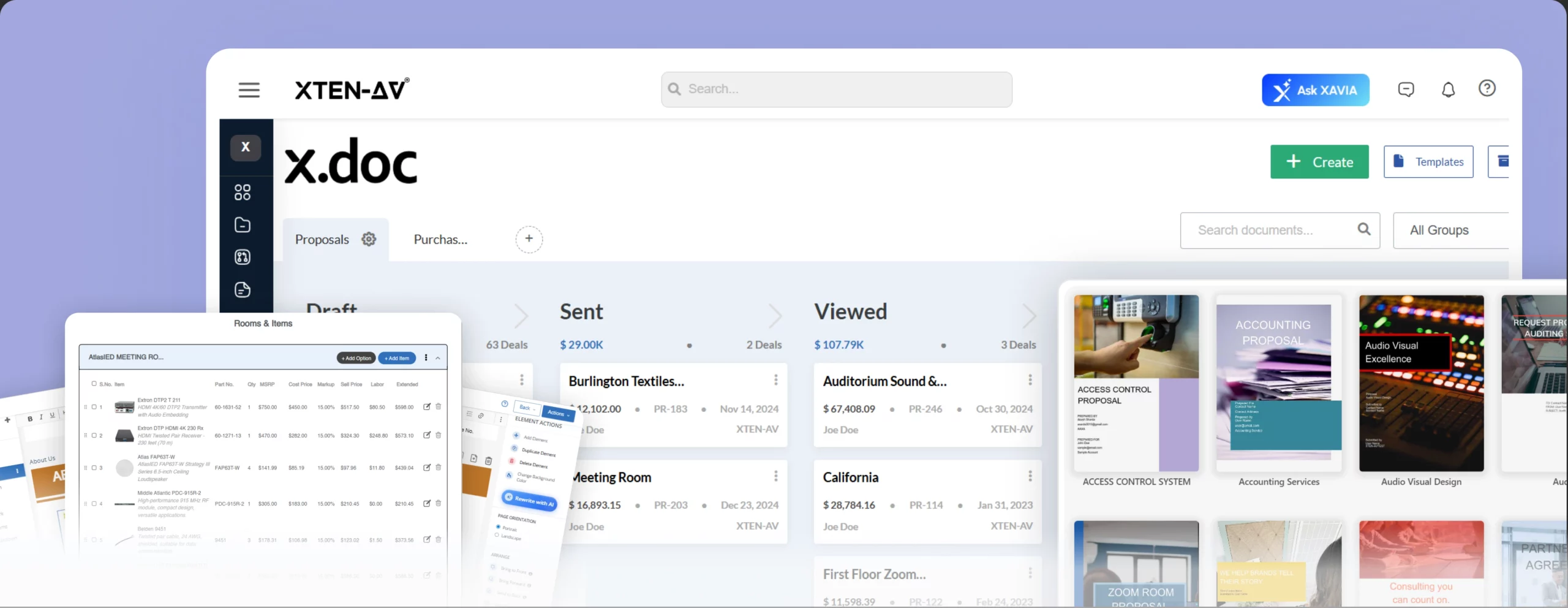Open Burlington Textiles card options menu
This screenshot has height=608, width=1568.
click(776, 380)
